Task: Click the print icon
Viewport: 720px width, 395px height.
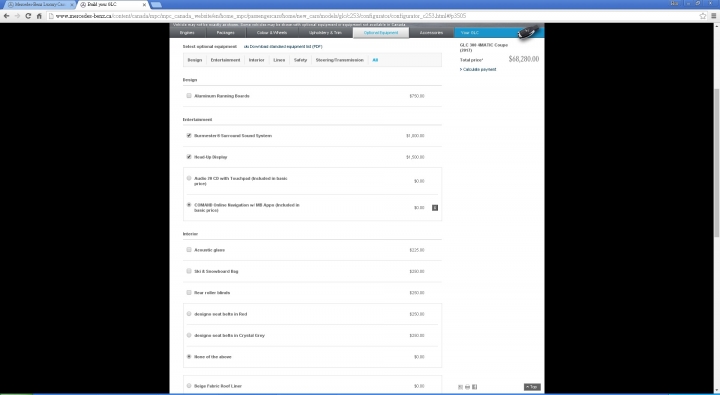Action: [x=467, y=387]
